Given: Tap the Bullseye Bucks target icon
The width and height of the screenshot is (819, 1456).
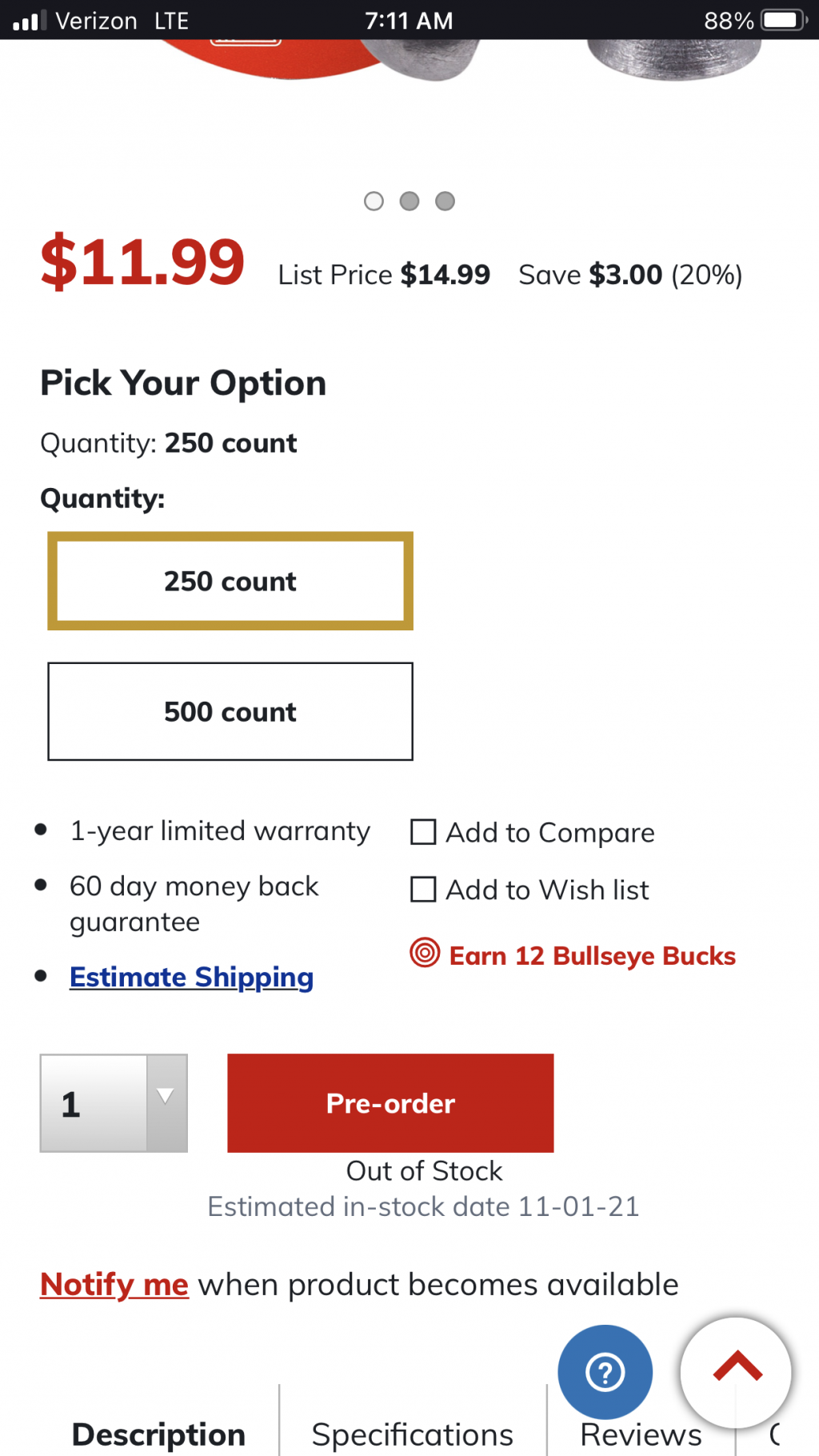Looking at the screenshot, I should (425, 953).
